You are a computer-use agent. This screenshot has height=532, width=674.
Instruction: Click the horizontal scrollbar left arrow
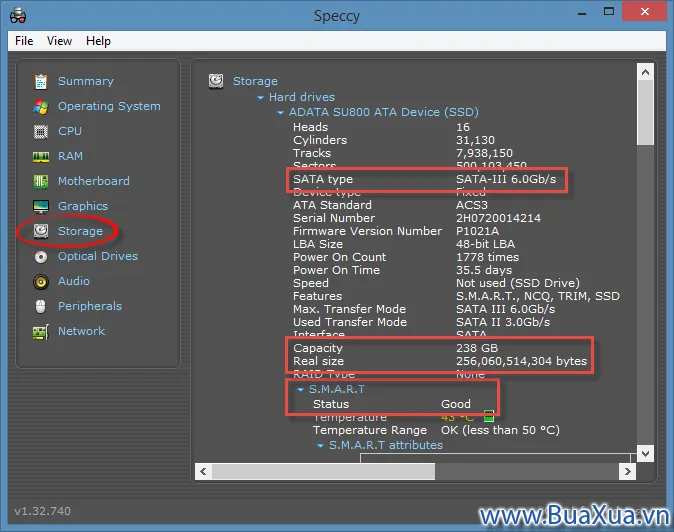tap(203, 470)
